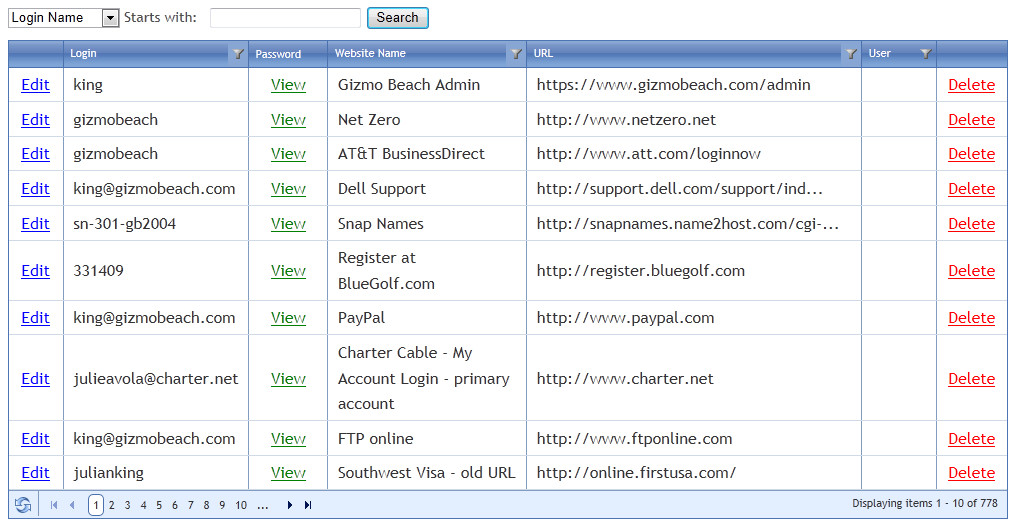Open User column filter icon
The image size is (1018, 528).
pyautogui.click(x=926, y=54)
